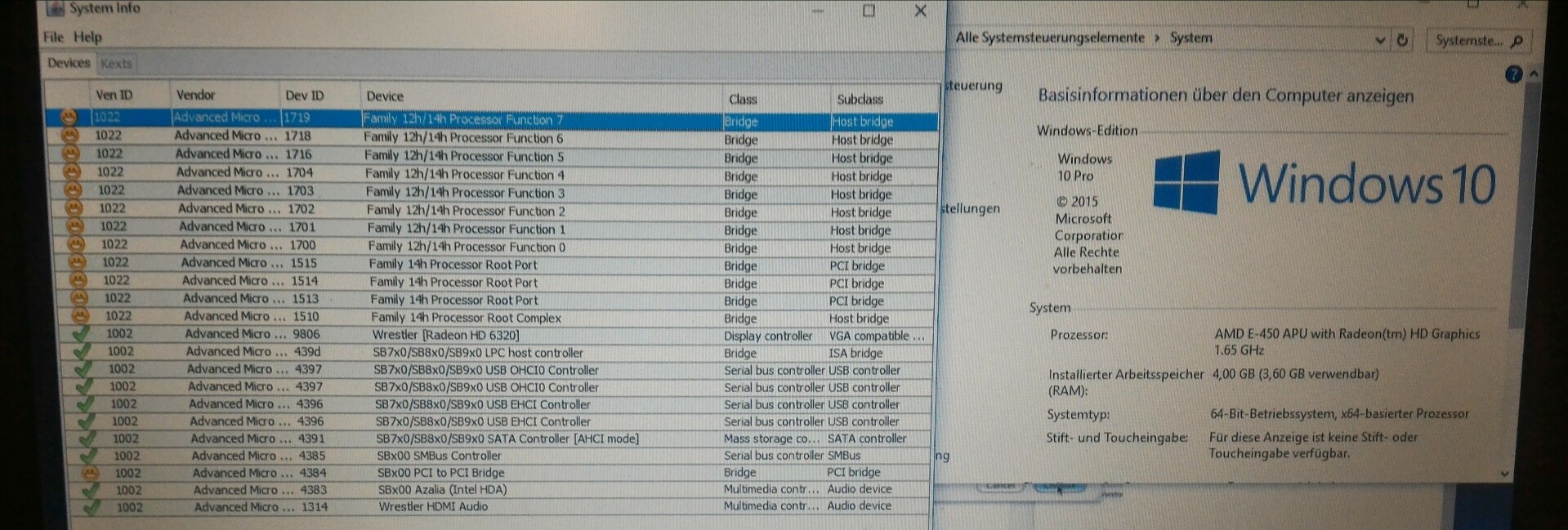Image resolution: width=1568 pixels, height=530 pixels.
Task: Click the System breadcrumb item
Action: pyautogui.click(x=1191, y=38)
